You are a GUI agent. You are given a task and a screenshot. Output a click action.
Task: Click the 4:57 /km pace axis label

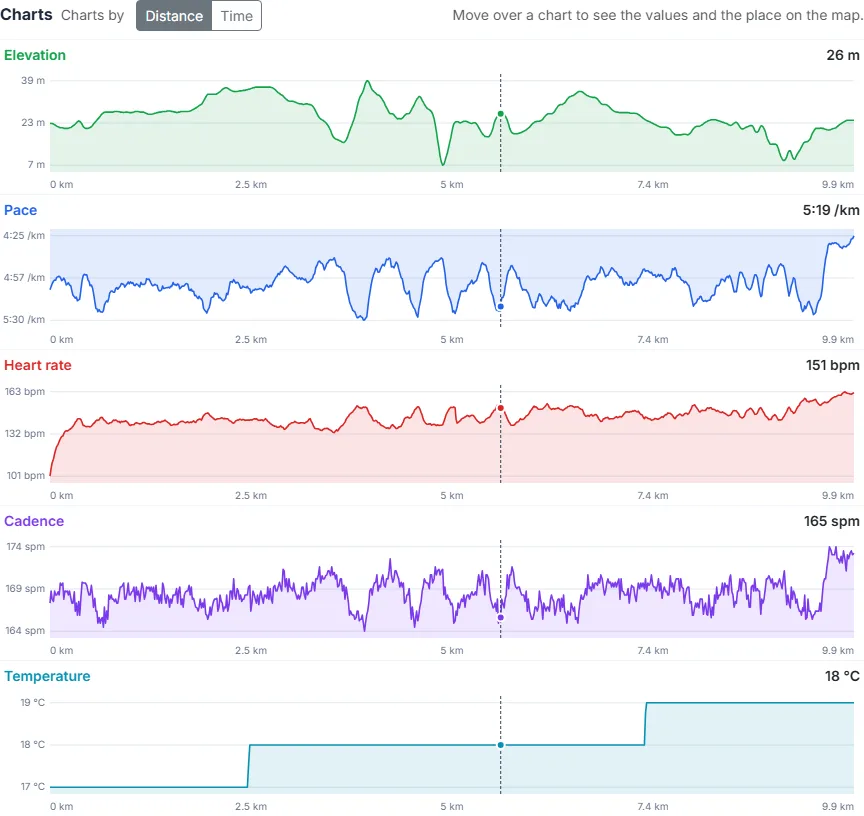[x=24, y=278]
